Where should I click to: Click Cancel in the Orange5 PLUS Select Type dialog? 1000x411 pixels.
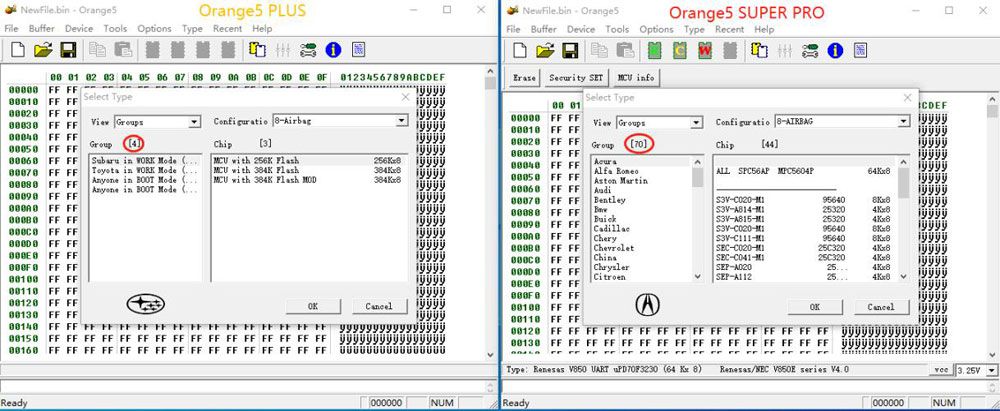click(379, 306)
